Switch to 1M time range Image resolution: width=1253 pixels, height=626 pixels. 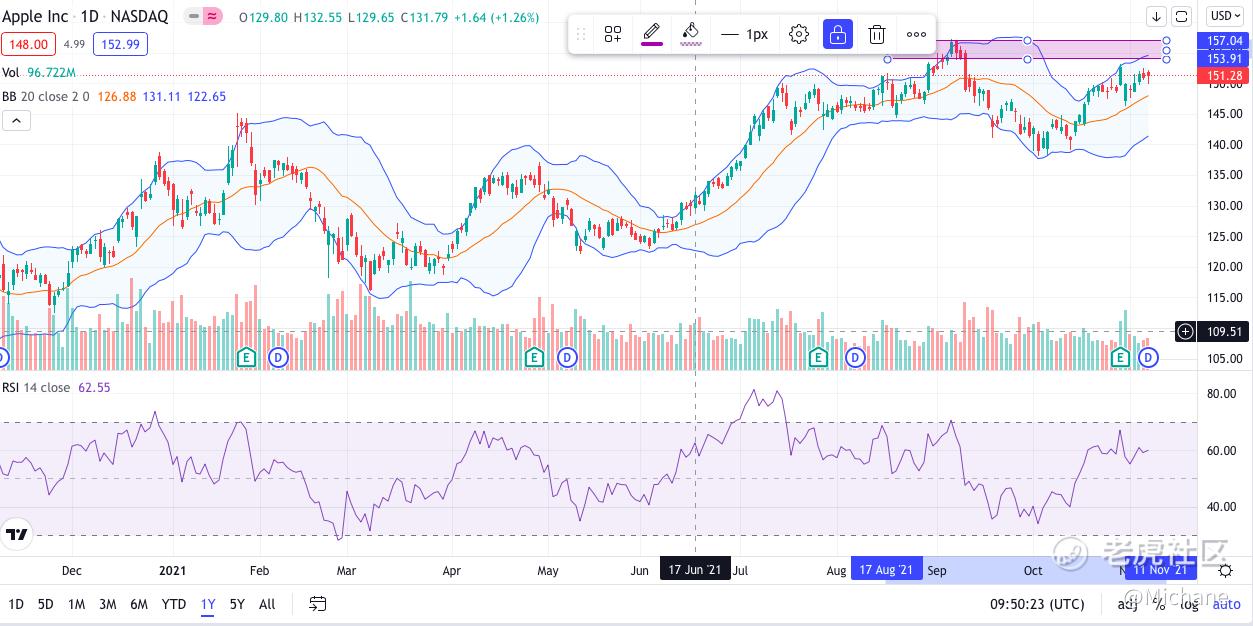click(x=76, y=604)
